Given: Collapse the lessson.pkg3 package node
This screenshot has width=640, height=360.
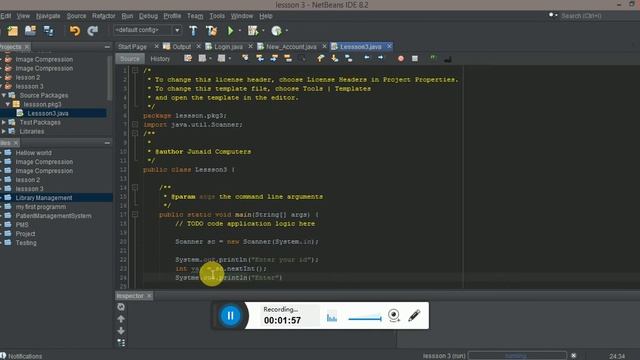Looking at the screenshot, I should click(x=8, y=104).
